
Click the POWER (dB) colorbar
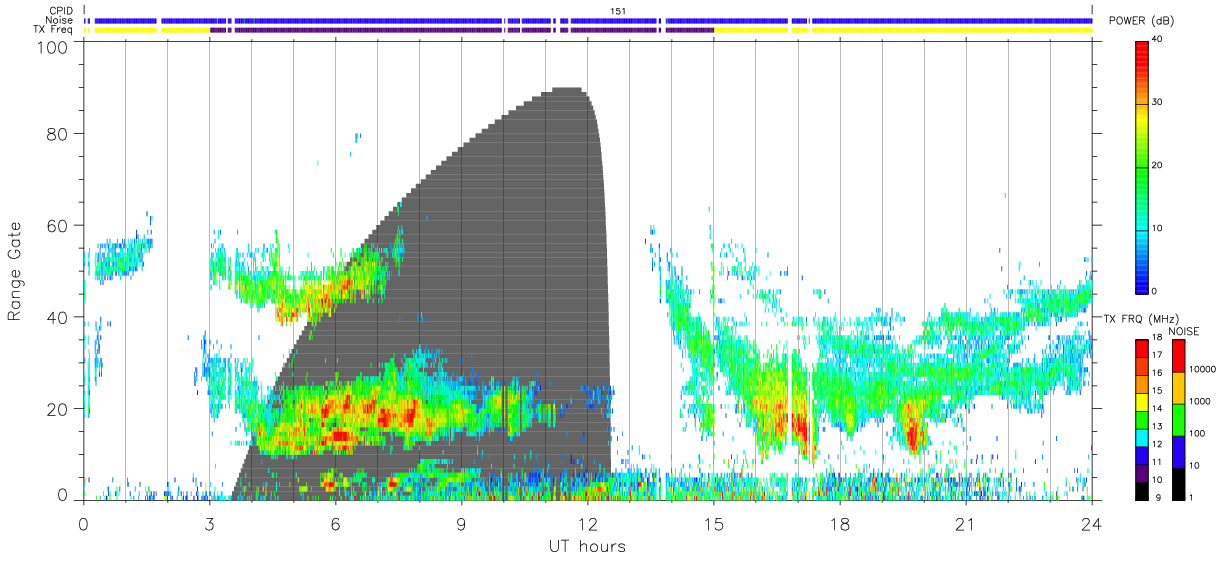(x=1142, y=166)
